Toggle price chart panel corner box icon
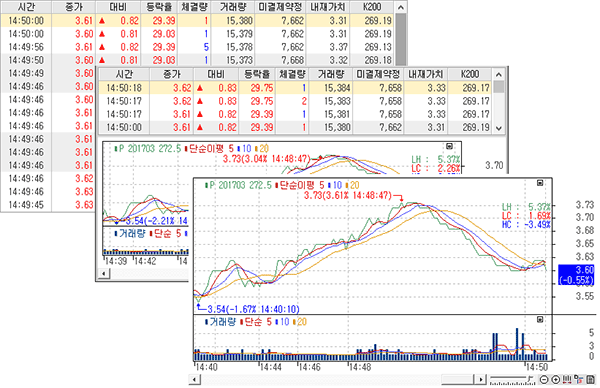 point(540,183)
